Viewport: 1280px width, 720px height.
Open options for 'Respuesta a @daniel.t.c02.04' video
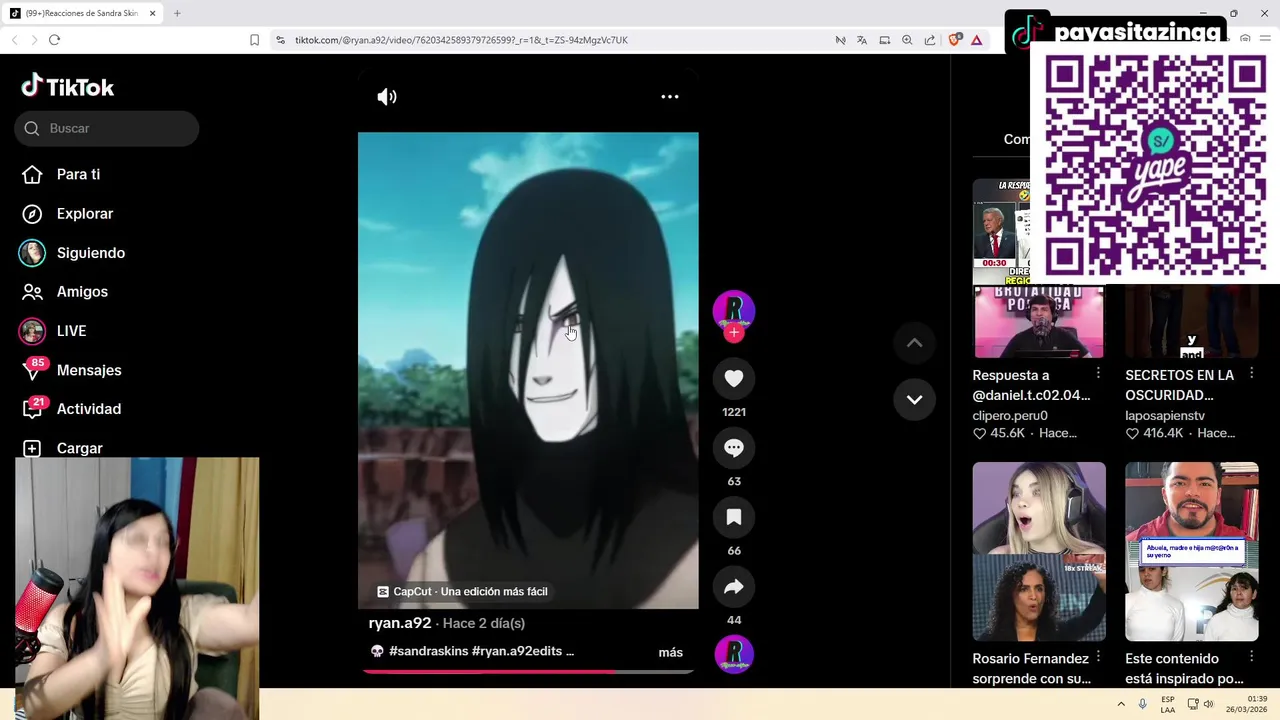(1098, 374)
